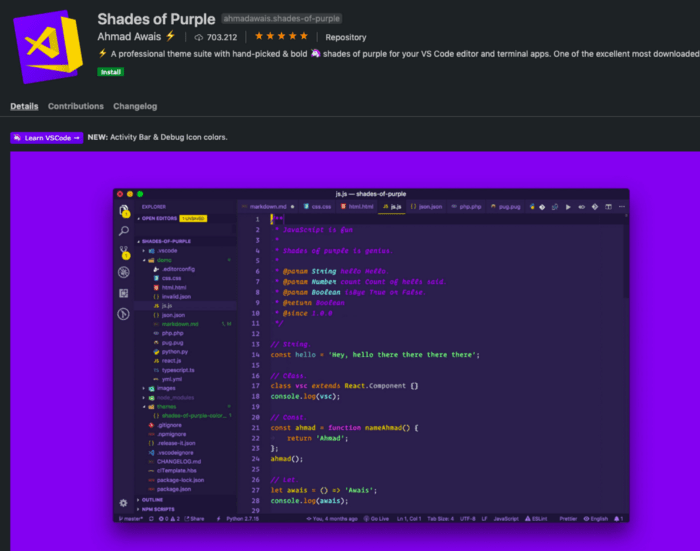Viewport: 700px width, 551px height.
Task: Switch to the Details tab
Action: coord(24,106)
